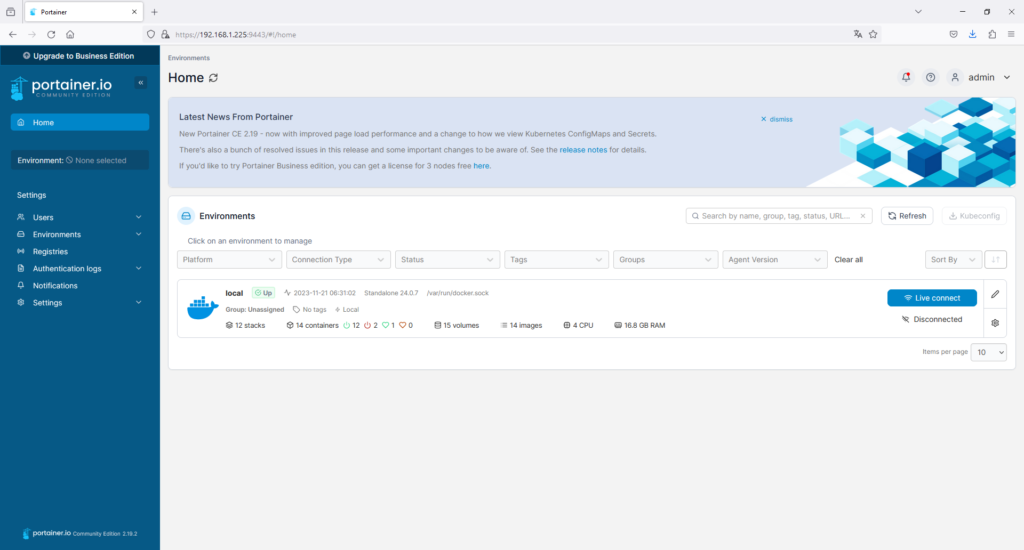Dismiss the Latest News banner

(776, 119)
